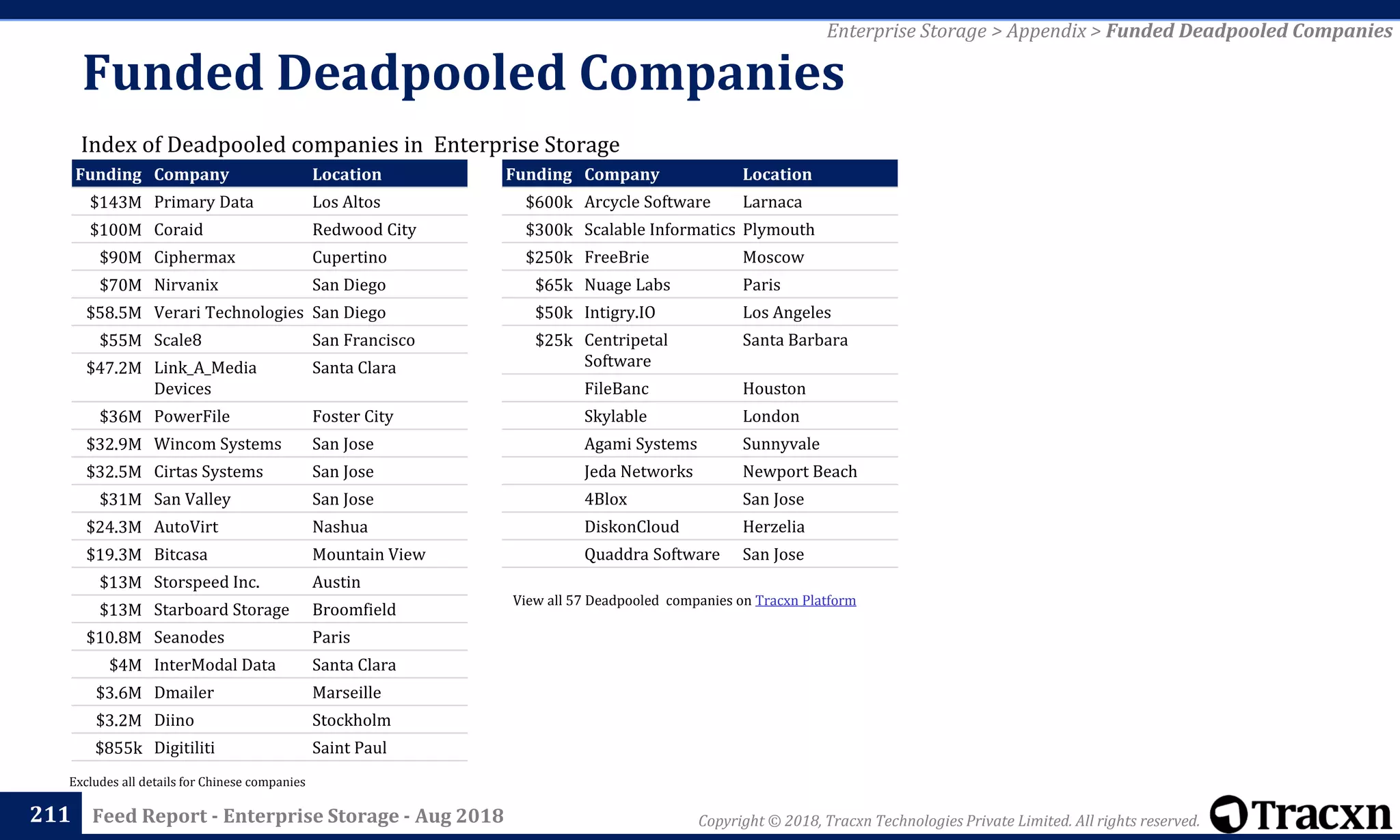Select the Scale8 company cell
This screenshot has height=840, width=1400.
click(178, 340)
